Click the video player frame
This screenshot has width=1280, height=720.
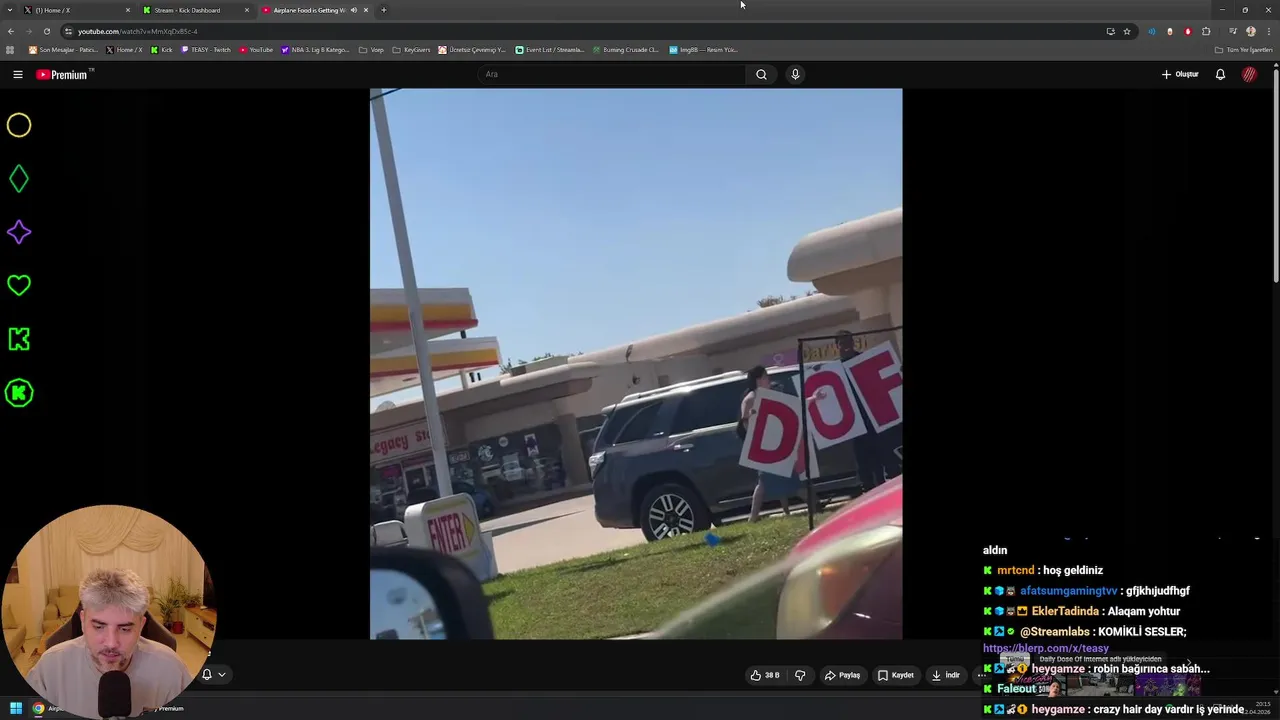click(x=636, y=364)
